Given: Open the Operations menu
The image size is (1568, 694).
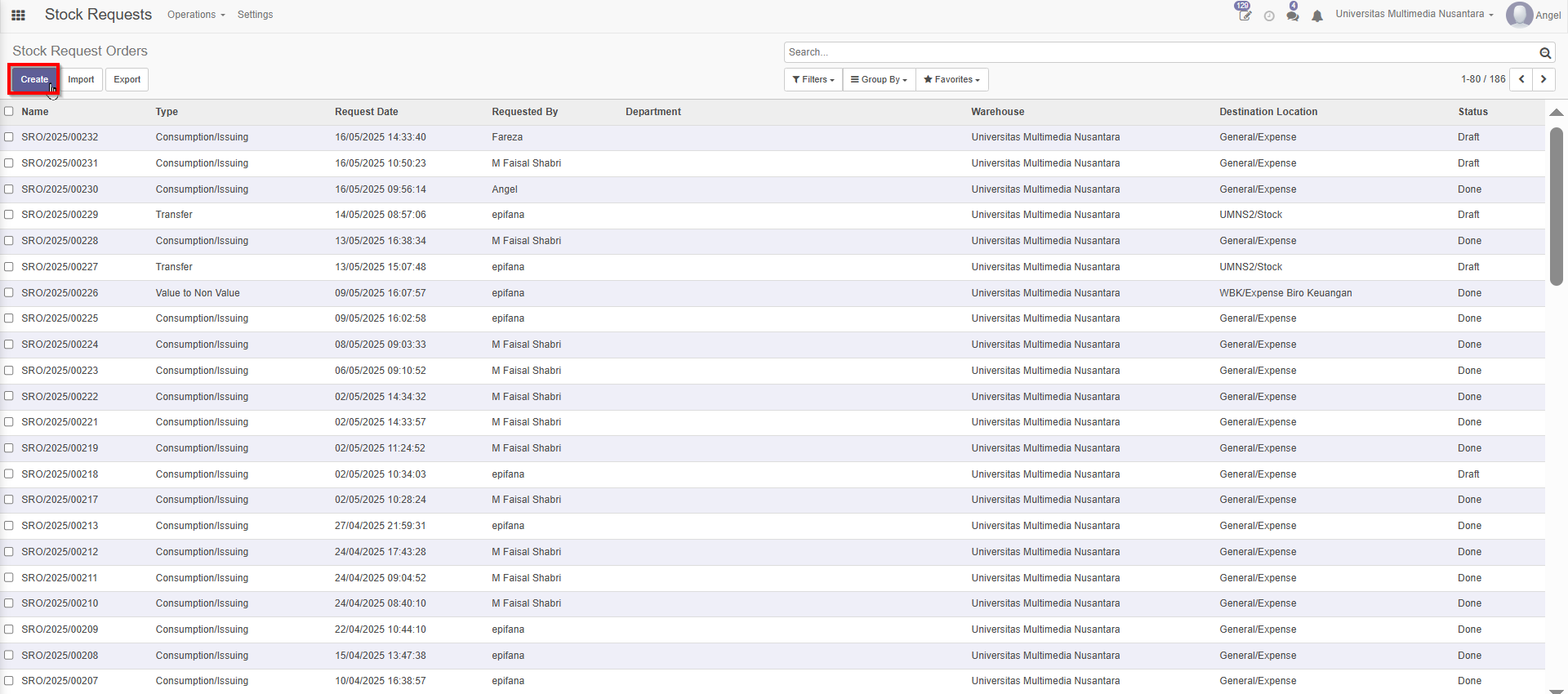Looking at the screenshot, I should [195, 15].
